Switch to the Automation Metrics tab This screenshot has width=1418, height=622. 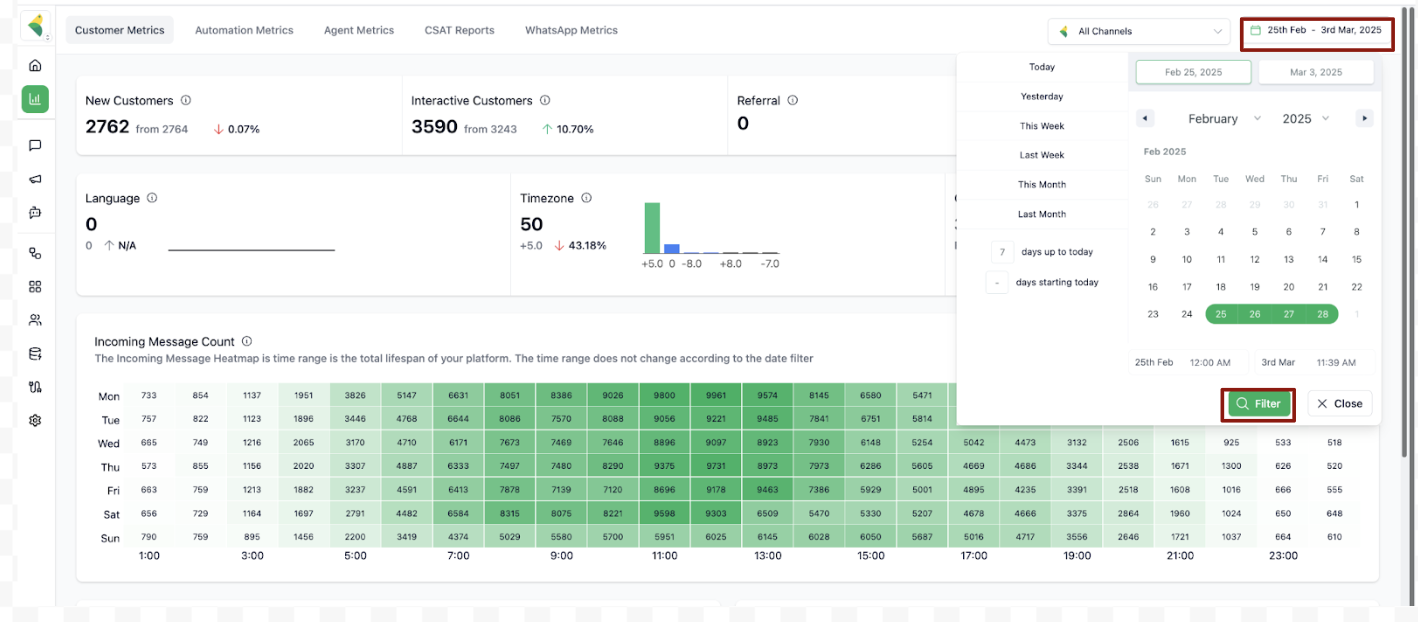pyautogui.click(x=244, y=30)
